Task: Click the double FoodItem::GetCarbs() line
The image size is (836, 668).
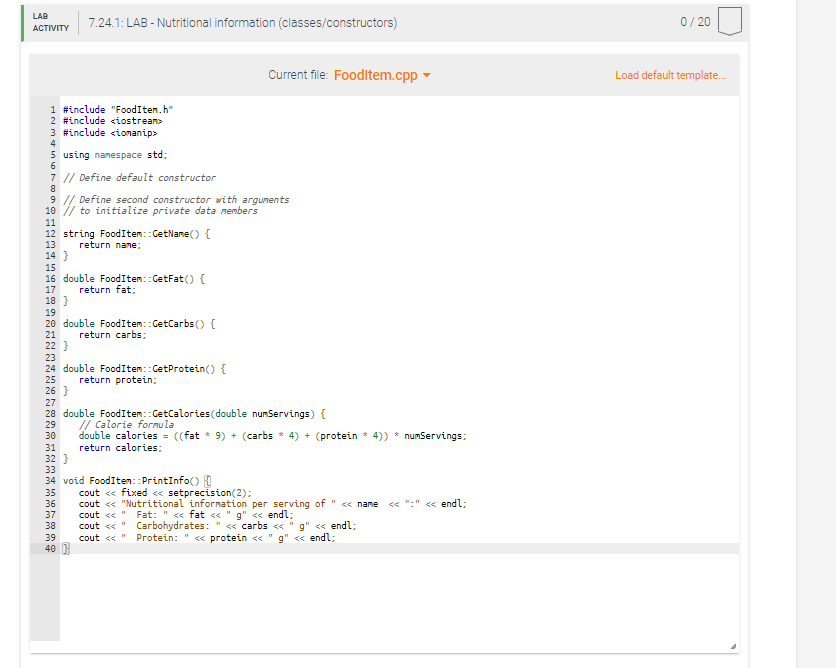Action: [x=139, y=324]
